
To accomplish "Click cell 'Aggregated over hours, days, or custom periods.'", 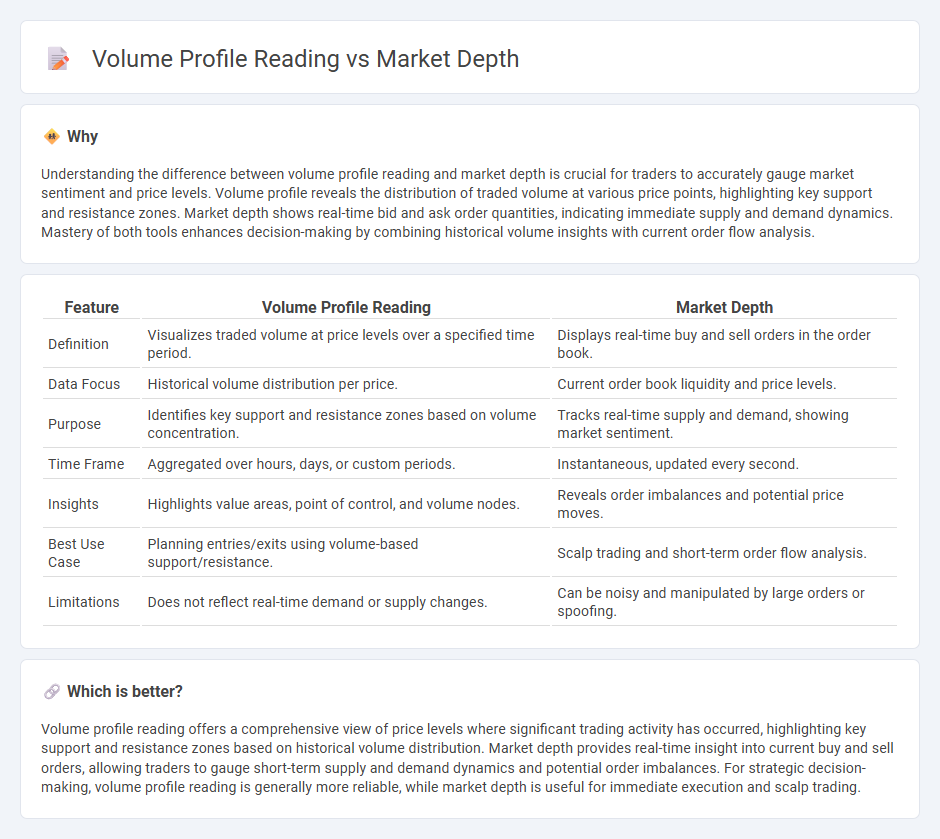I will [x=345, y=464].
